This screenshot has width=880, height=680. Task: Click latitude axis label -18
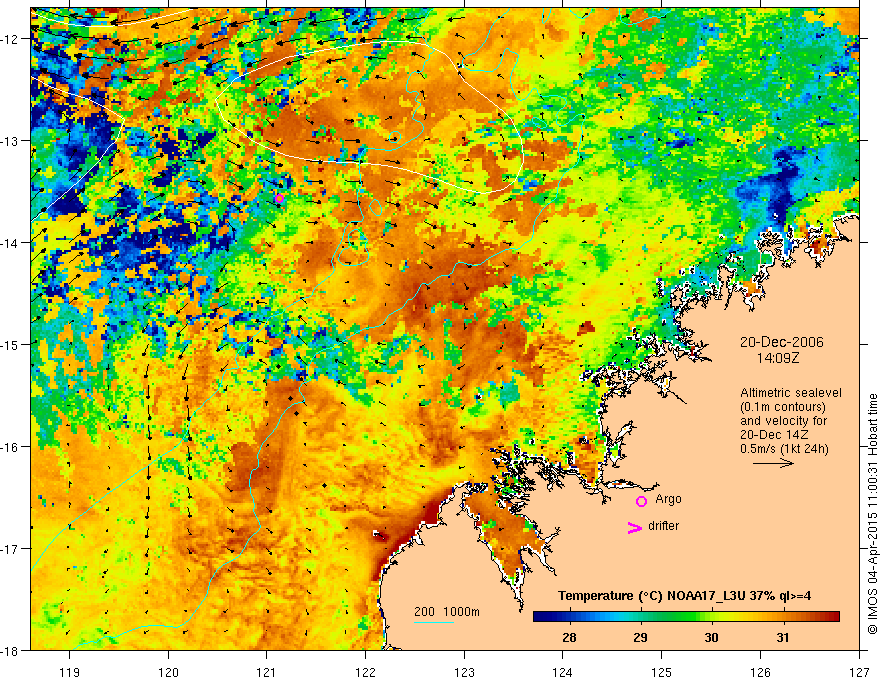click(10, 650)
